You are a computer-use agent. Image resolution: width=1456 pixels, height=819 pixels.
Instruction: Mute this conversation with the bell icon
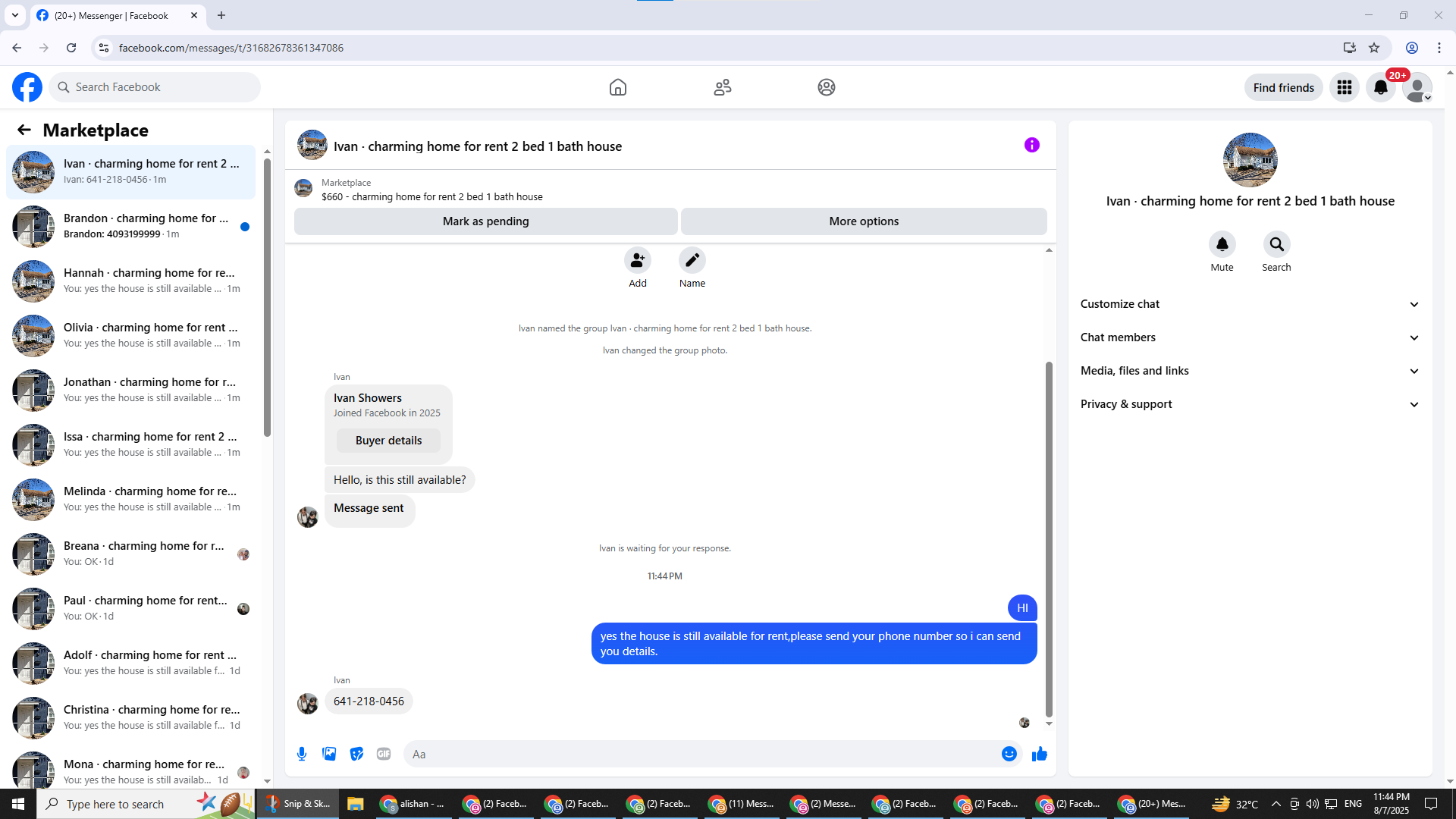click(x=1222, y=245)
